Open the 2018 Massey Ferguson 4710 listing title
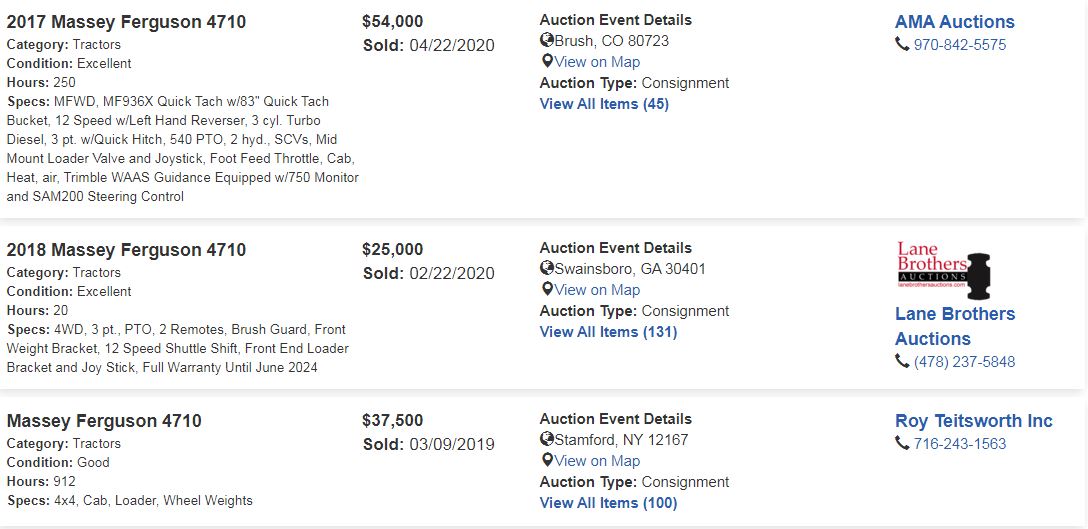The height and width of the screenshot is (529, 1088). [126, 250]
